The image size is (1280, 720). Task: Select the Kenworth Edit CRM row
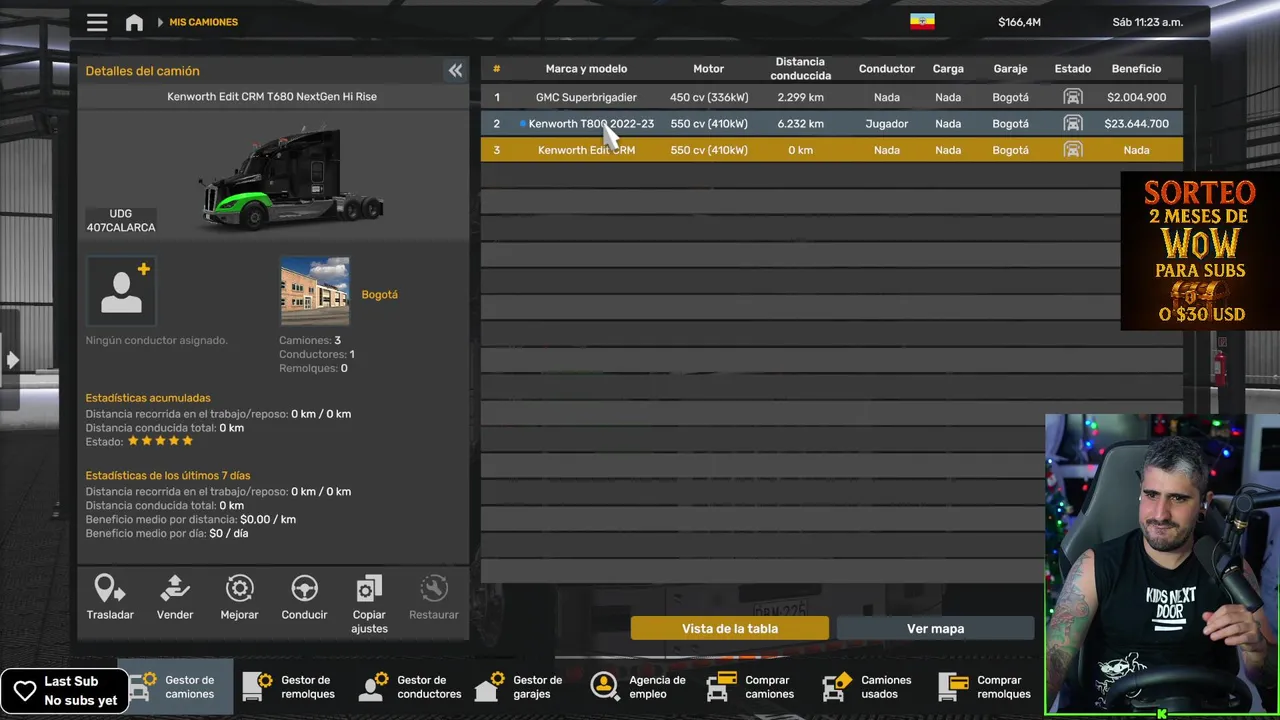click(832, 150)
